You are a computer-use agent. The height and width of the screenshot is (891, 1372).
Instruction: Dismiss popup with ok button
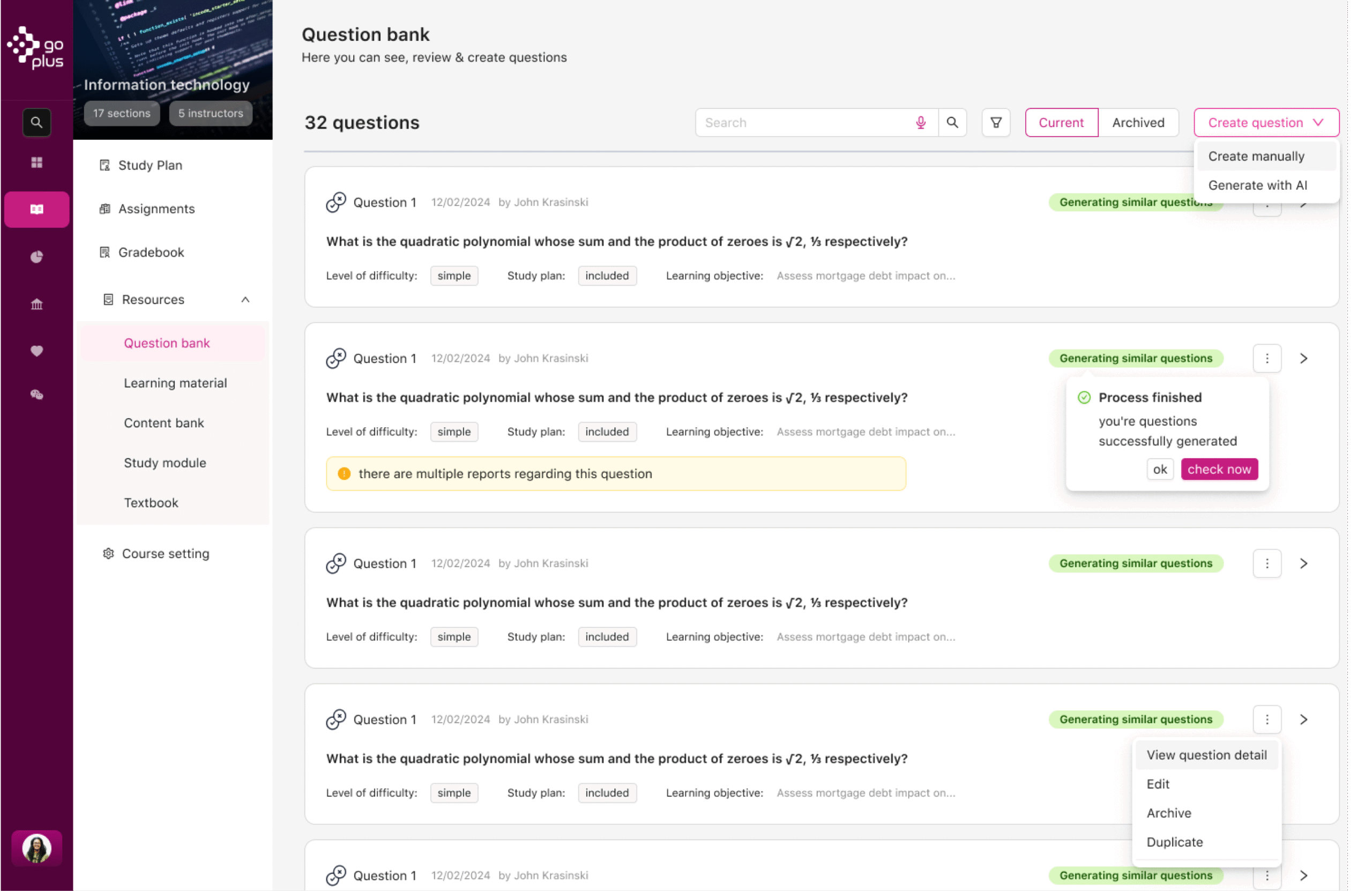pyautogui.click(x=1159, y=469)
